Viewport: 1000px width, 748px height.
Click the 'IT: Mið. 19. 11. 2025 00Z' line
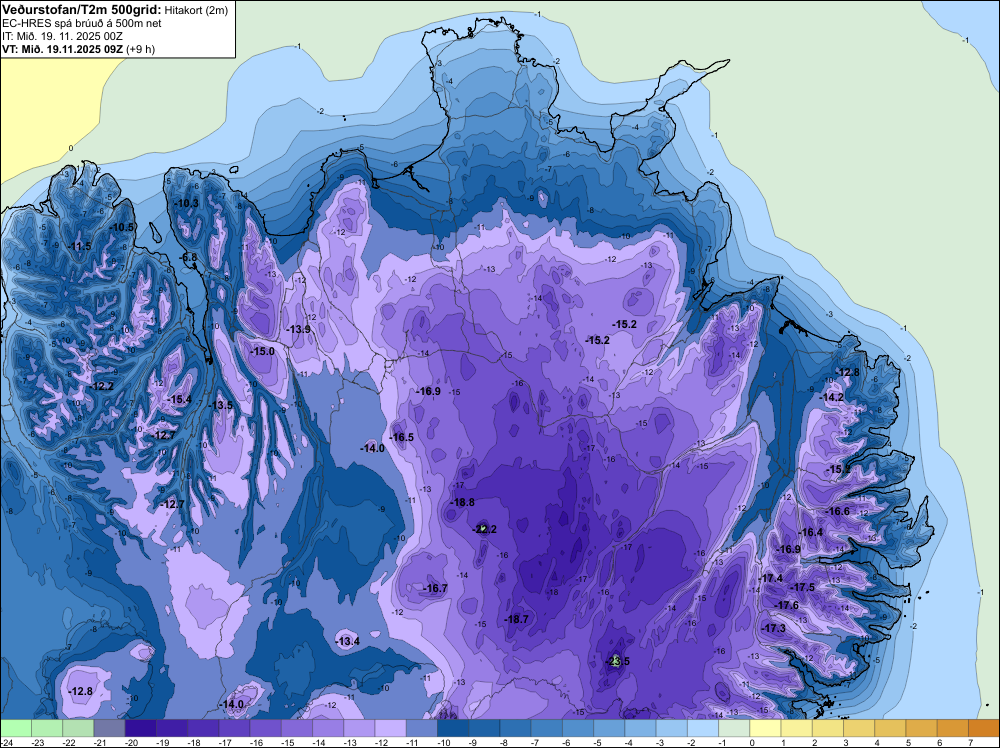click(62, 36)
